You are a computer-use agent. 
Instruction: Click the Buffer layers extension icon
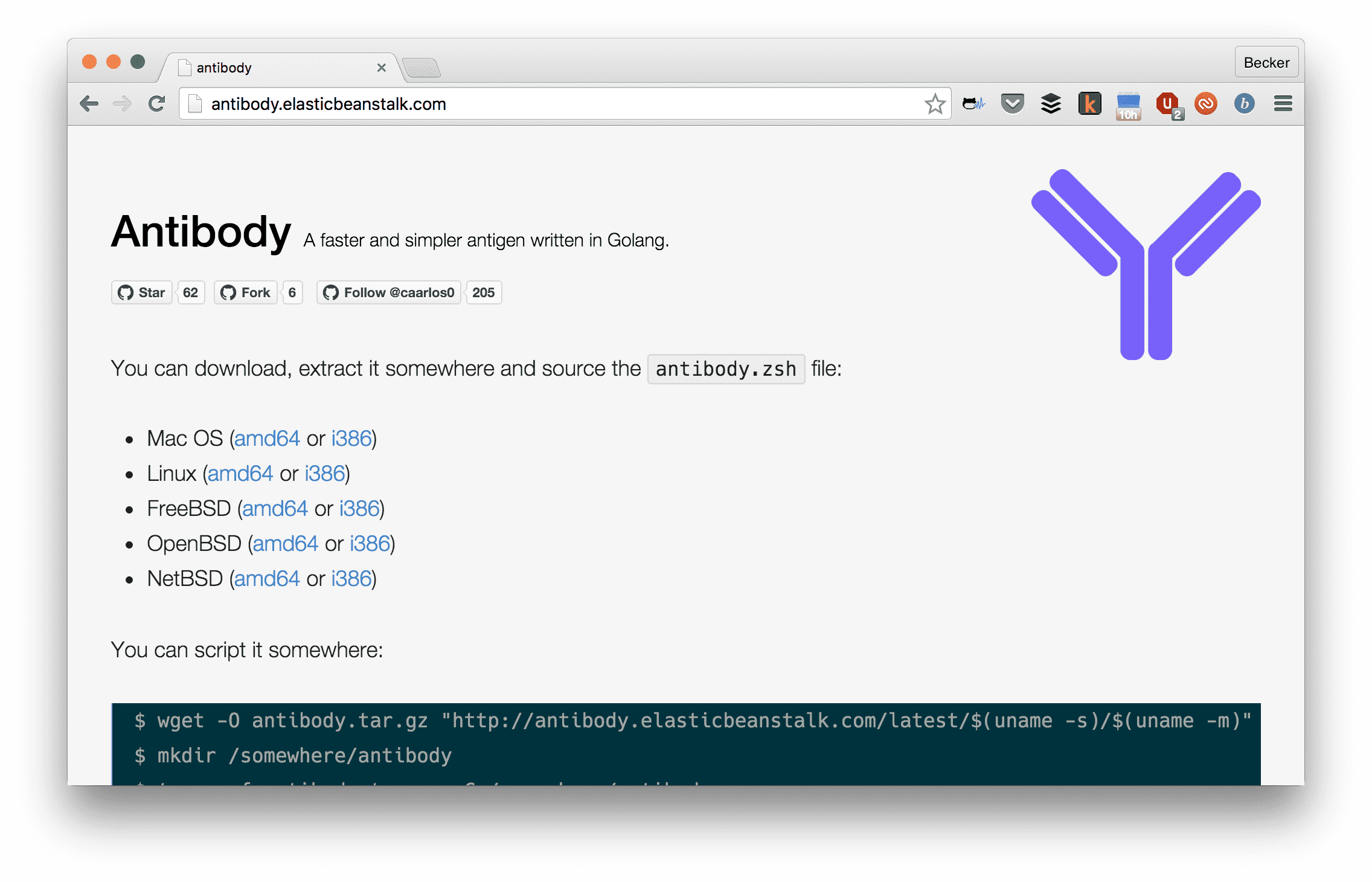pyautogui.click(x=1051, y=104)
